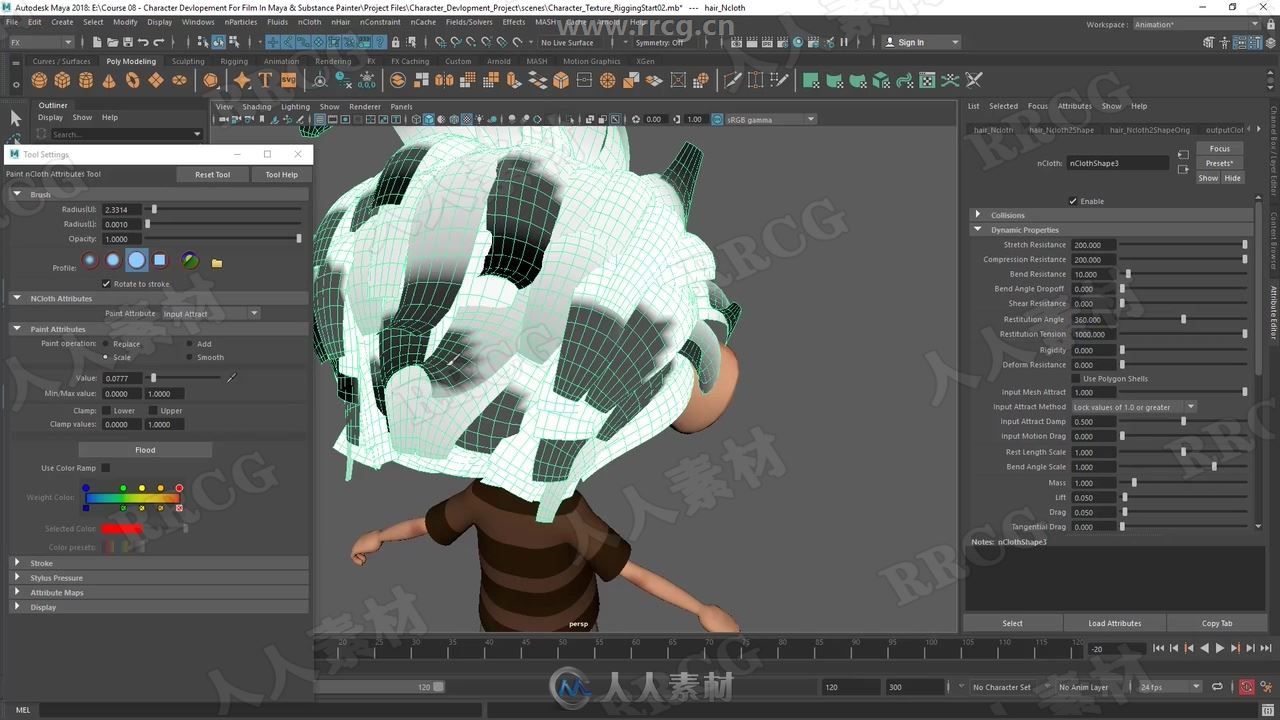This screenshot has height=720, width=1280.
Task: Select the arrow Select tool in toolbox
Action: point(15,118)
